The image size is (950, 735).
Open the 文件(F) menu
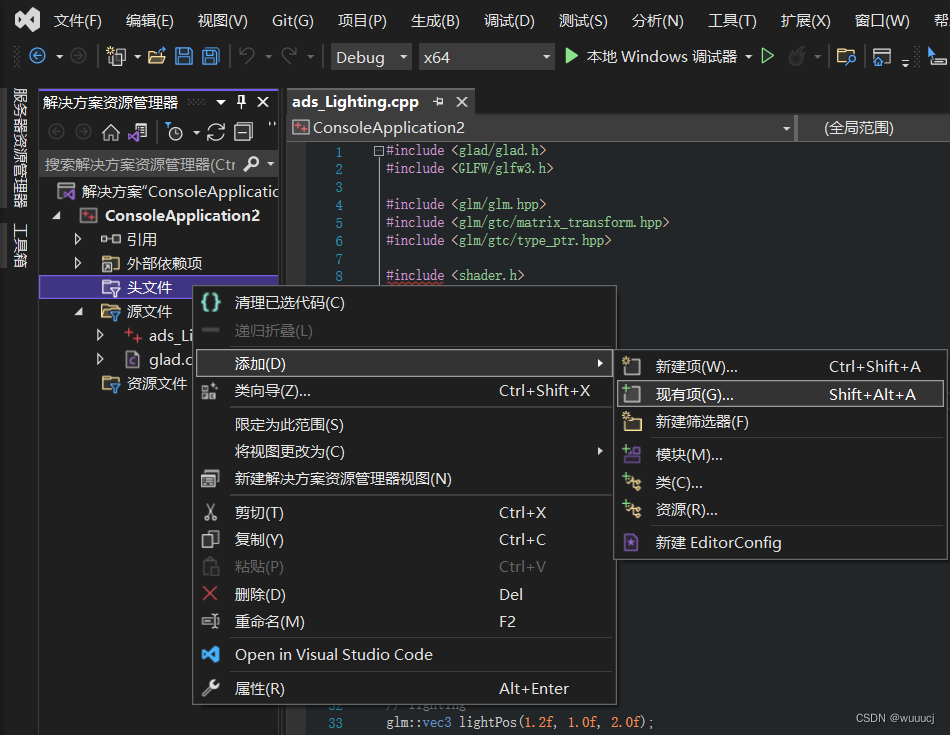coord(77,21)
